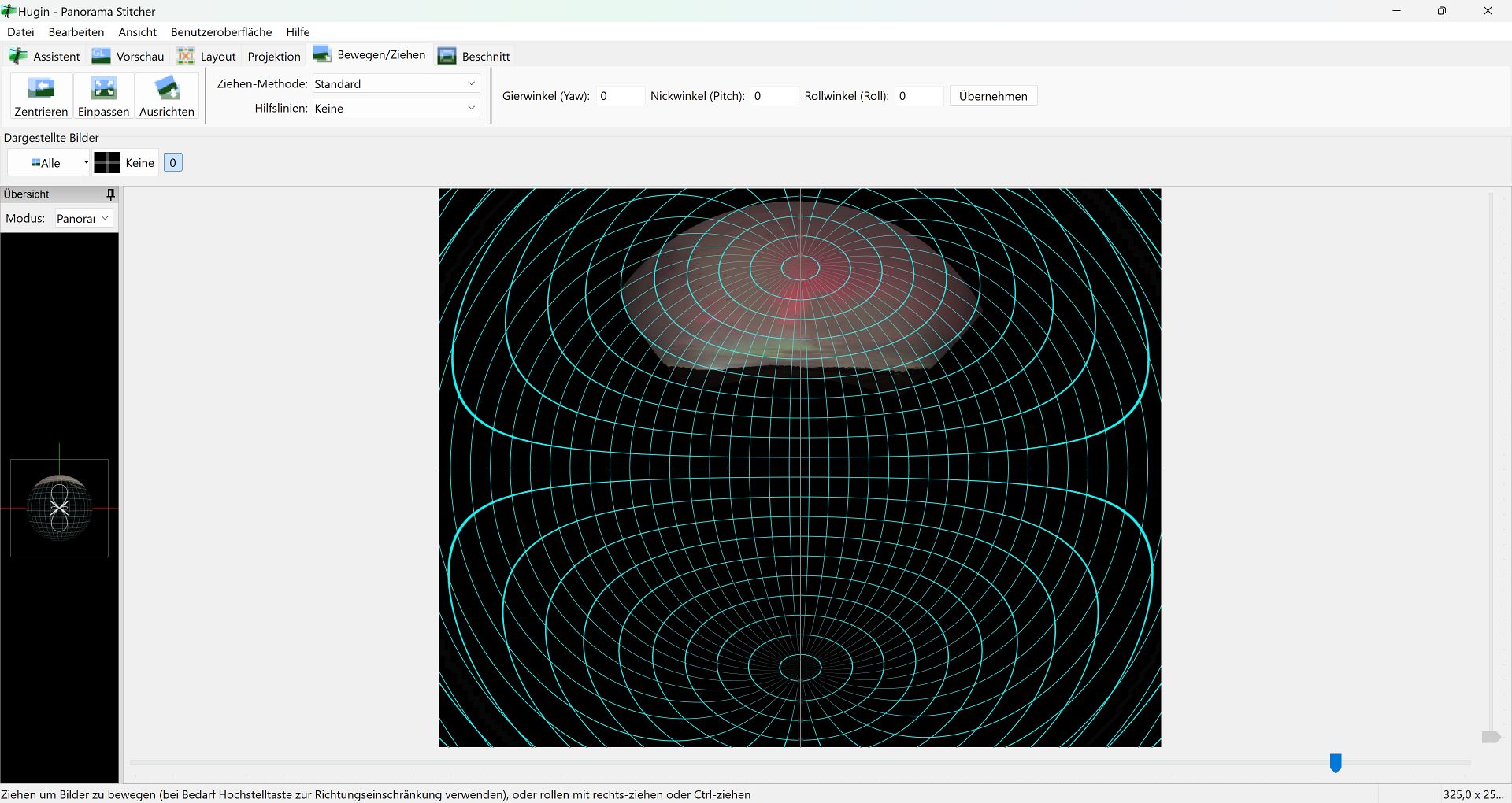Viewport: 1512px width, 803px height.
Task: Open the Layout tab icon
Action: click(186, 56)
